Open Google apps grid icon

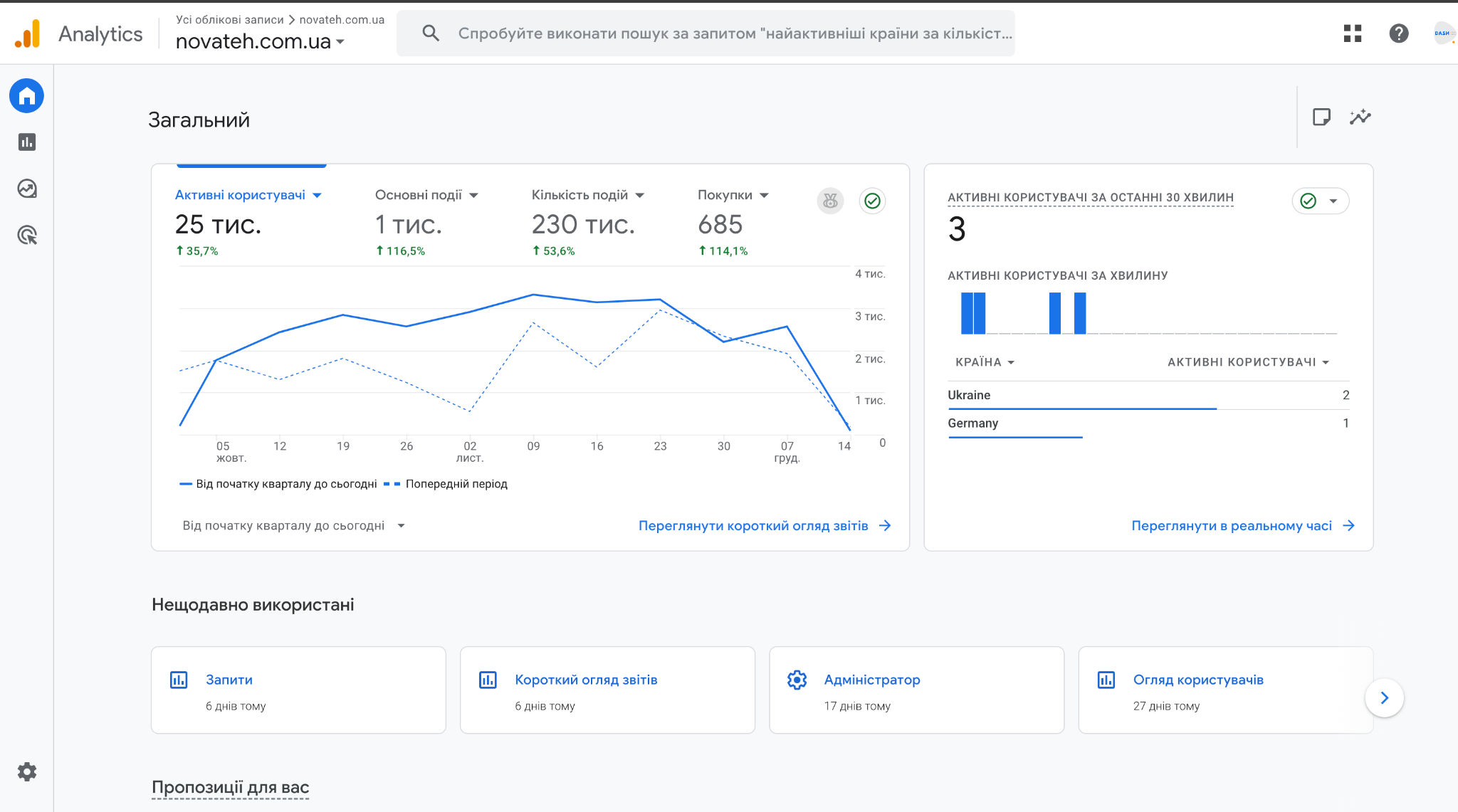pos(1353,33)
